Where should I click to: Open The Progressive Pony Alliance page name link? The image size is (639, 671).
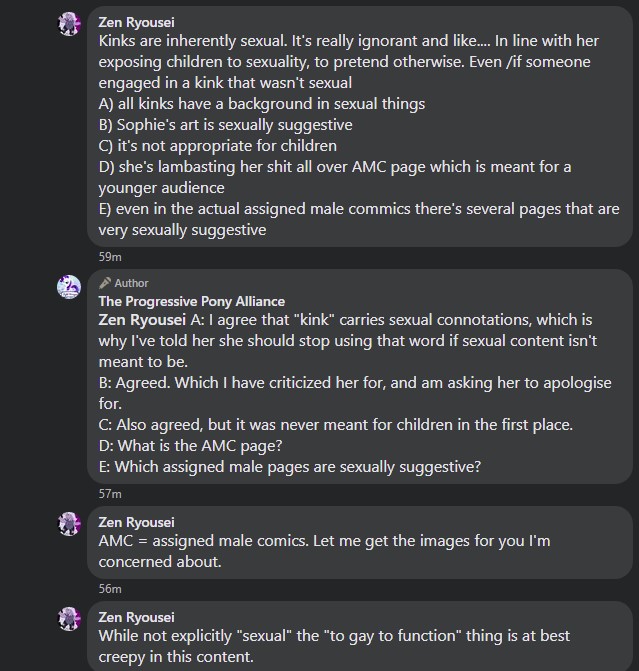[x=191, y=301]
